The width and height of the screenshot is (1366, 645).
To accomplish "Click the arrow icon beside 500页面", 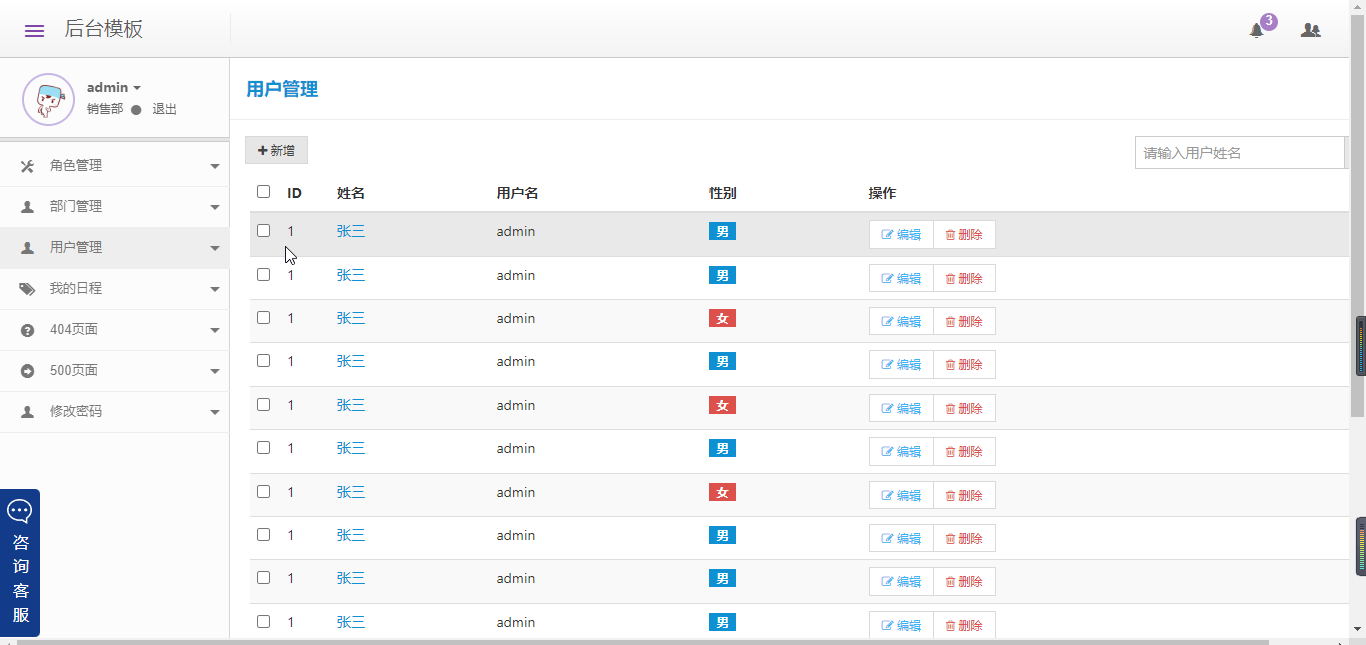I will (27, 371).
